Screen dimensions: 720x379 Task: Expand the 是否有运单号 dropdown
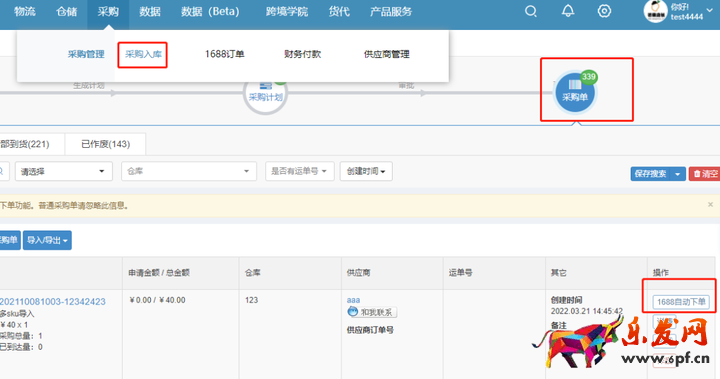(x=299, y=171)
